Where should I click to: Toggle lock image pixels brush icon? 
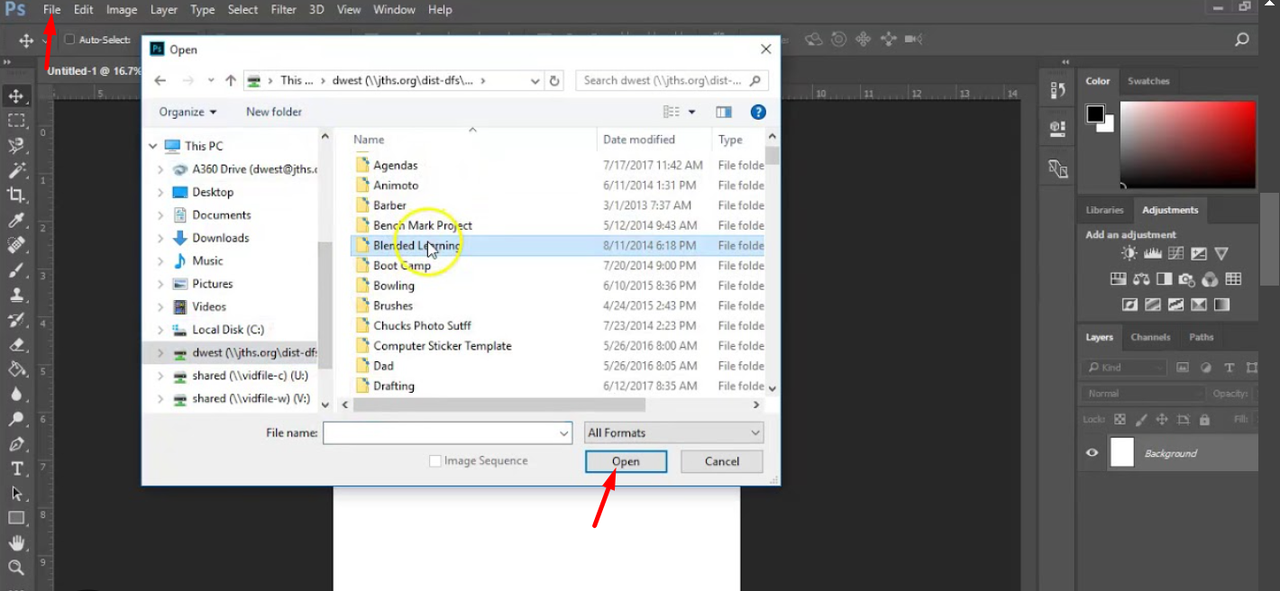(1141, 420)
